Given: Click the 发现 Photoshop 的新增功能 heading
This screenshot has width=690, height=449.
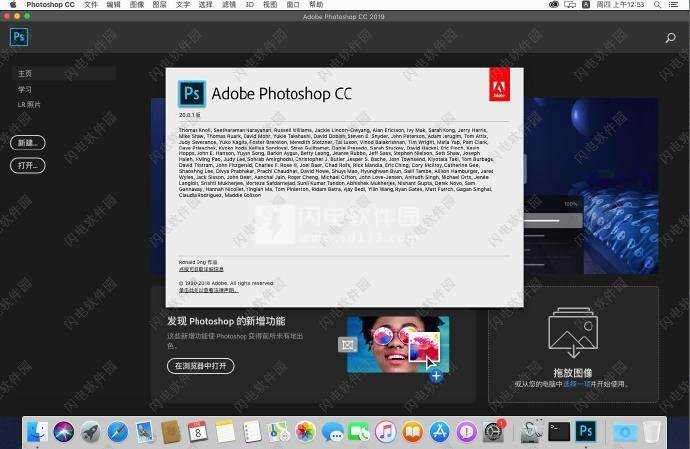Looking at the screenshot, I should [226, 321].
